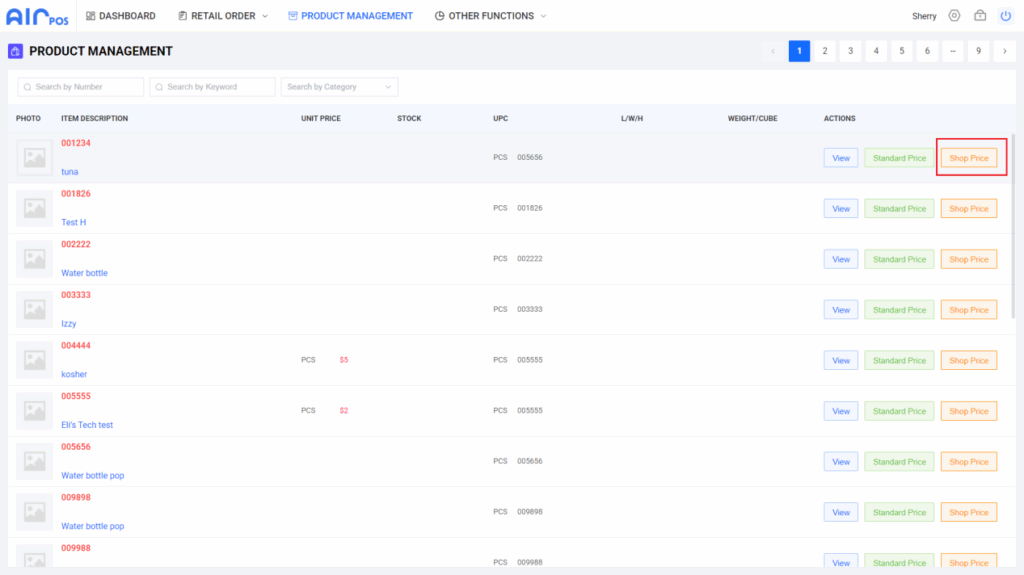Click the Search by Keyword field
The height and width of the screenshot is (575, 1024).
pos(212,87)
